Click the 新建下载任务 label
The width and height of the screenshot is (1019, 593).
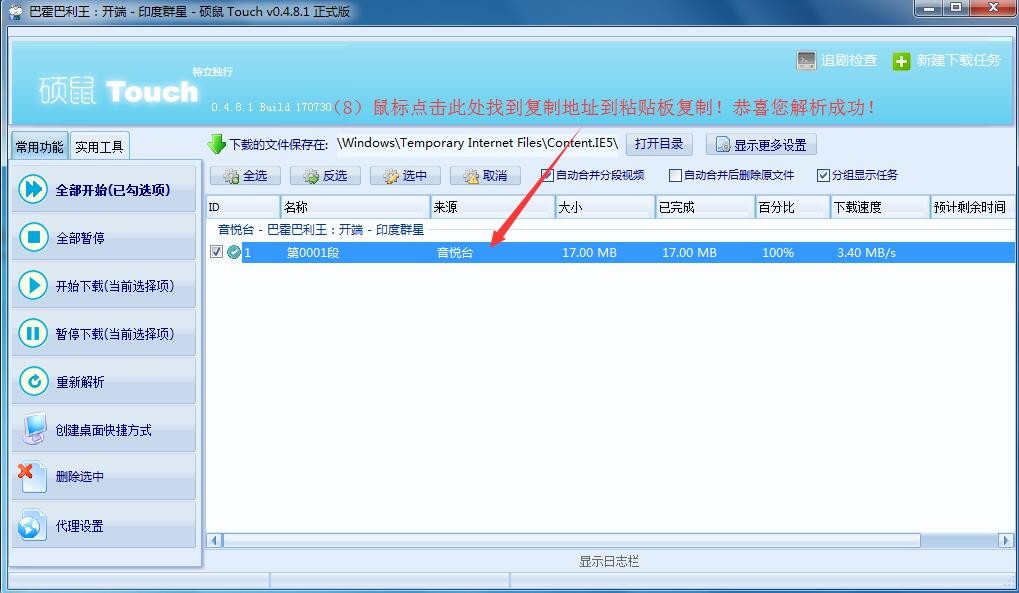[959, 60]
